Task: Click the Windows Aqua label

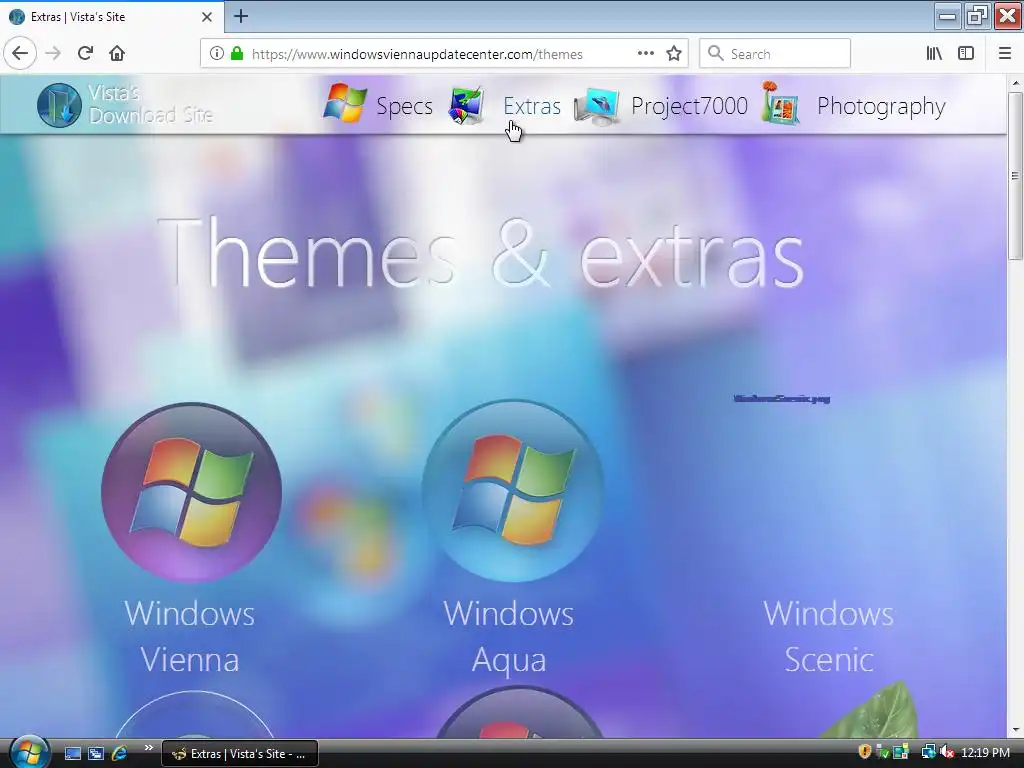Action: [x=509, y=636]
